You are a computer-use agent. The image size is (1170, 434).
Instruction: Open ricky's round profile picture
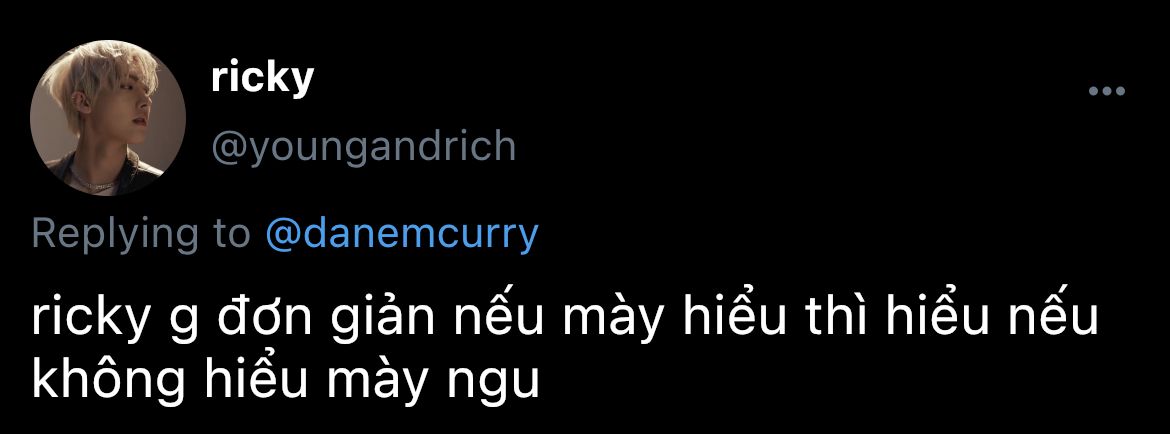(108, 118)
